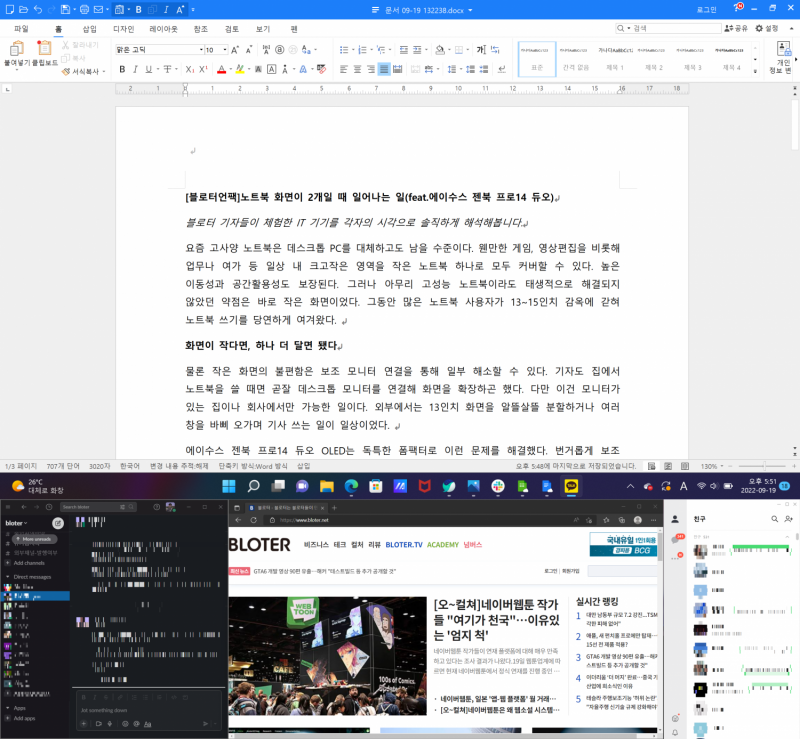Image resolution: width=800 pixels, height=739 pixels.
Task: Toggle bold formatting (B) in the ribbon
Action: tap(122, 69)
